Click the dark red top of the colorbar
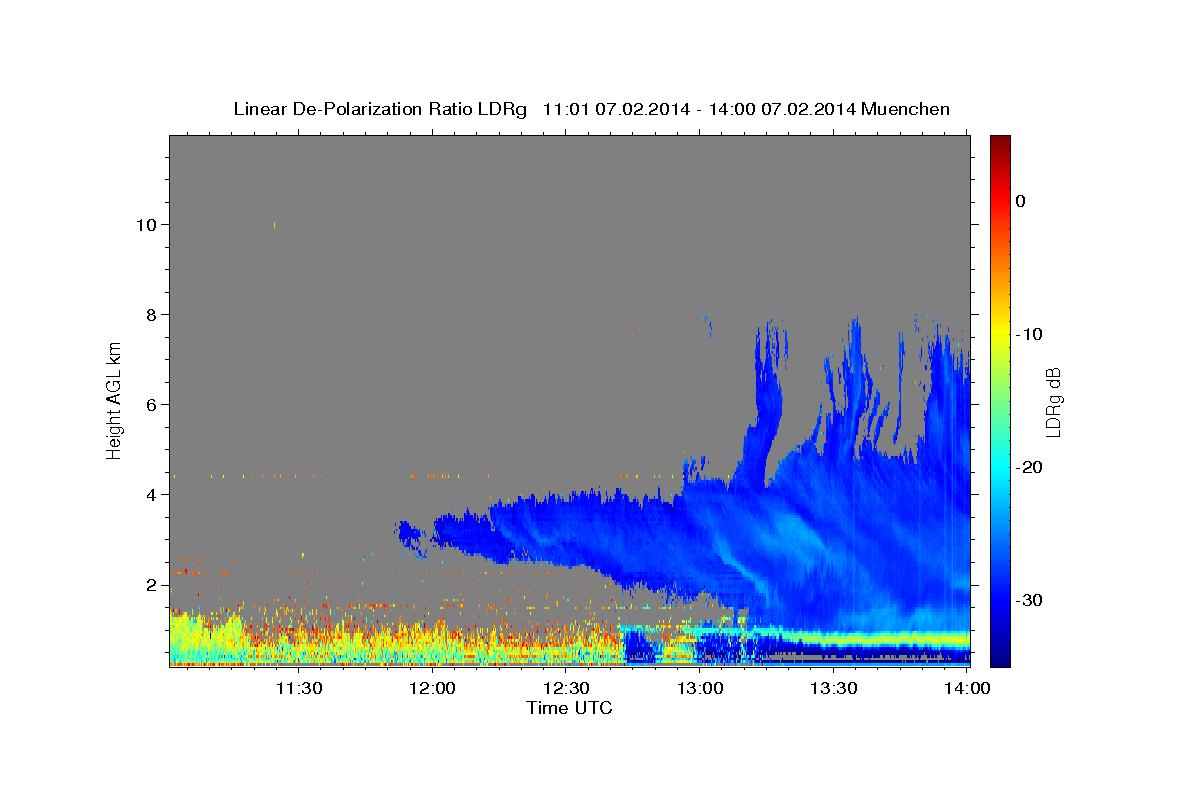This screenshot has width=1200, height=800. tap(1000, 142)
